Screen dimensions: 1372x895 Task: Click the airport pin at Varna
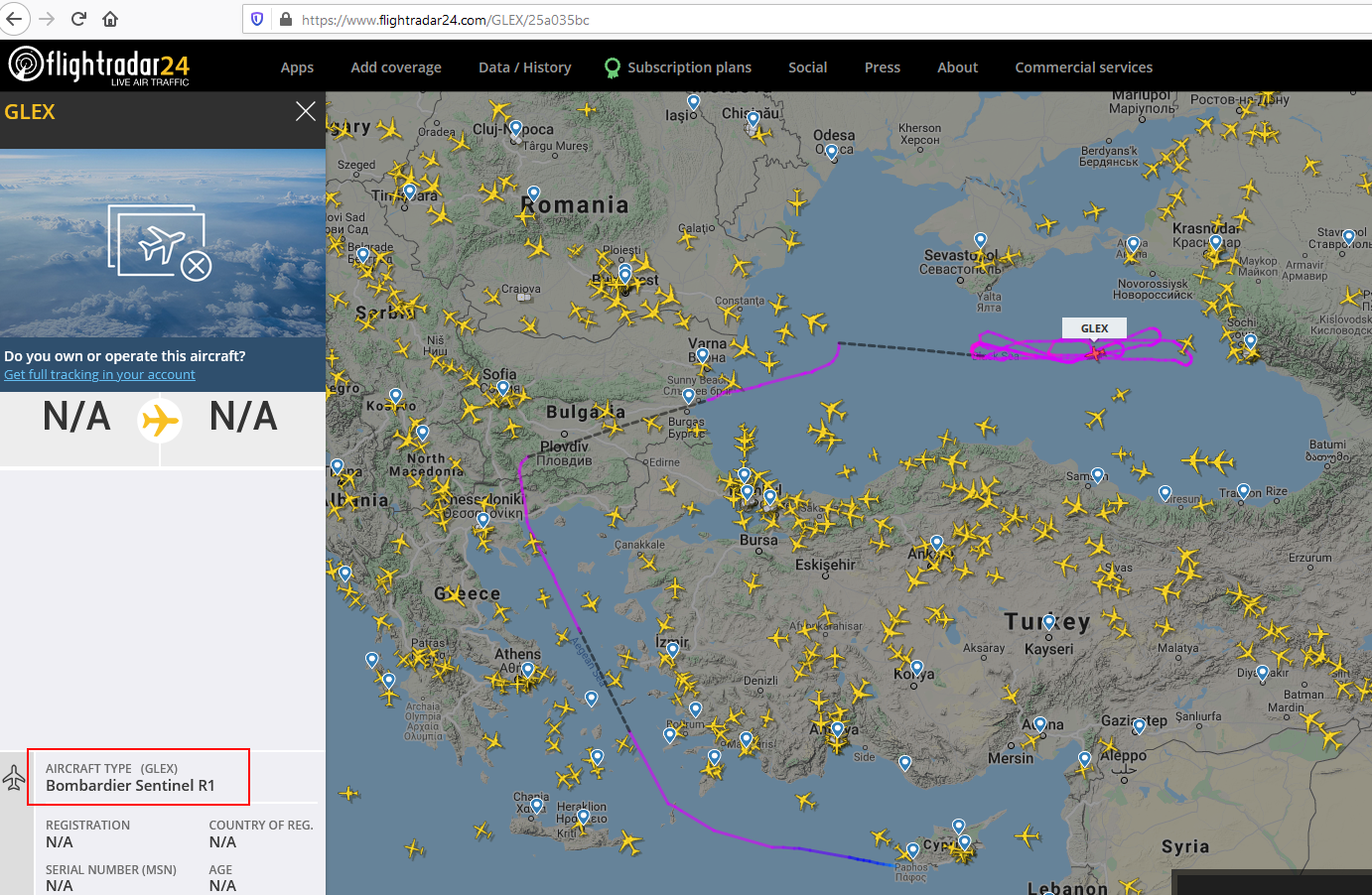click(704, 355)
